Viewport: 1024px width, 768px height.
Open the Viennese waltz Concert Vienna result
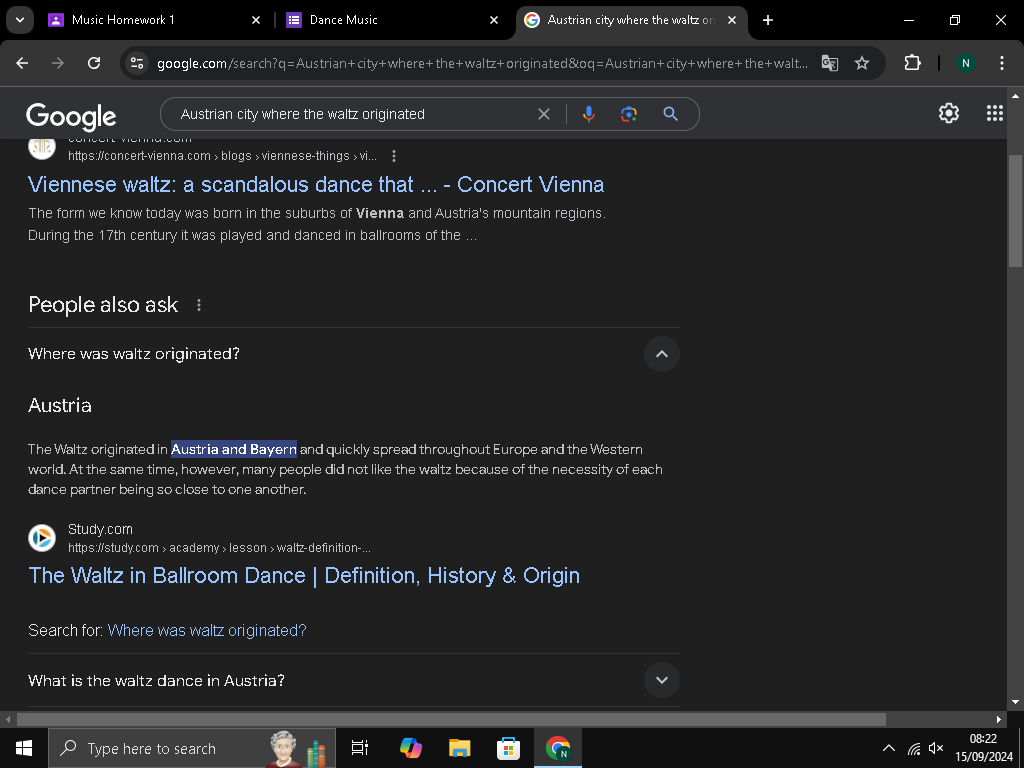click(x=316, y=184)
